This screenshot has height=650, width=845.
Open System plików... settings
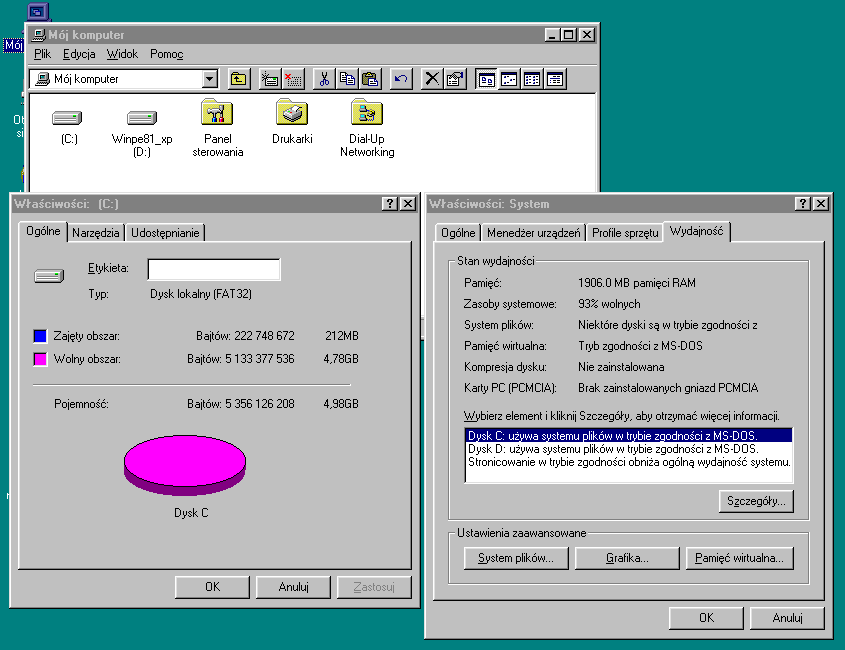tap(516, 558)
